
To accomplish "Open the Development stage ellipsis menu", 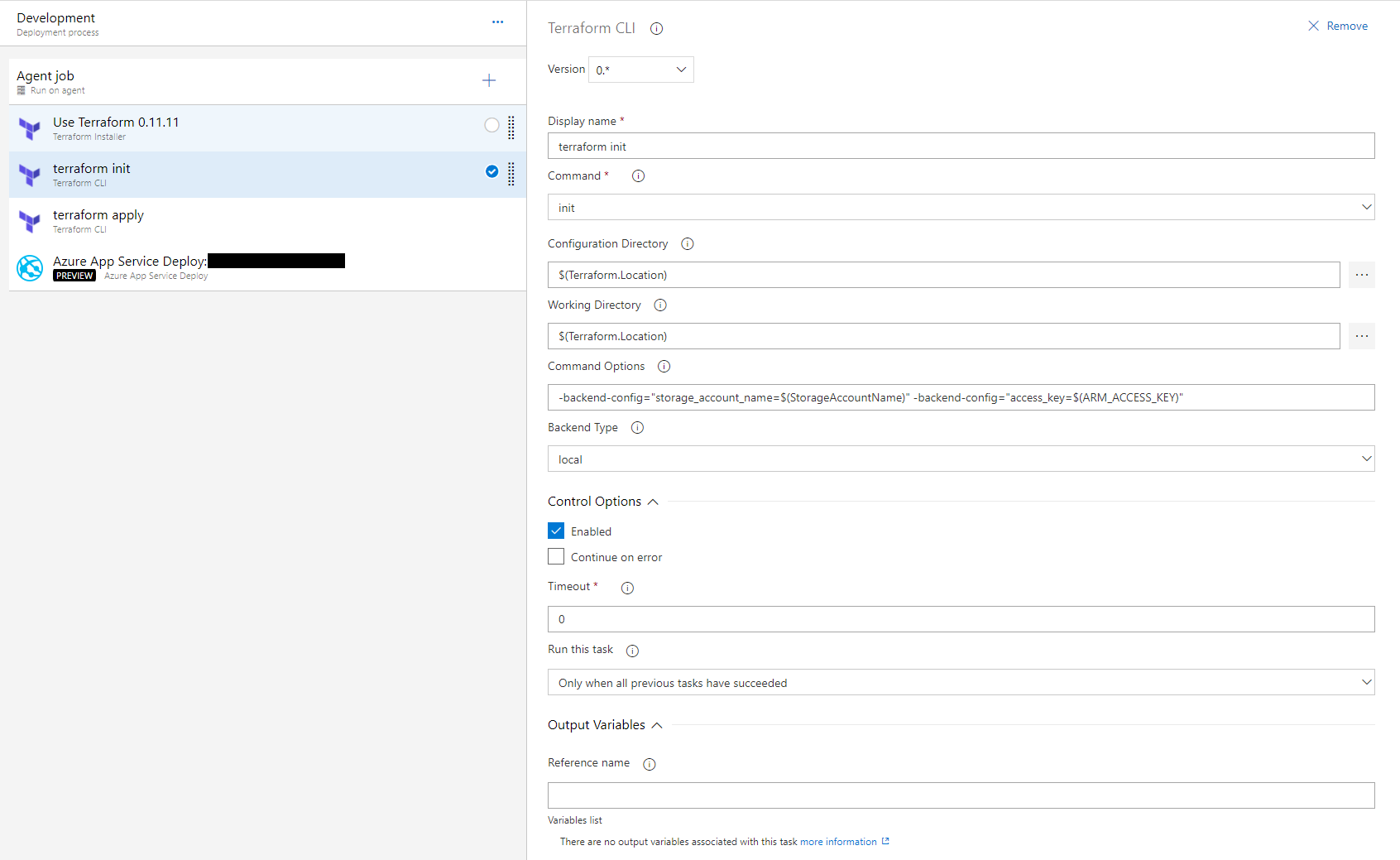I will point(497,22).
